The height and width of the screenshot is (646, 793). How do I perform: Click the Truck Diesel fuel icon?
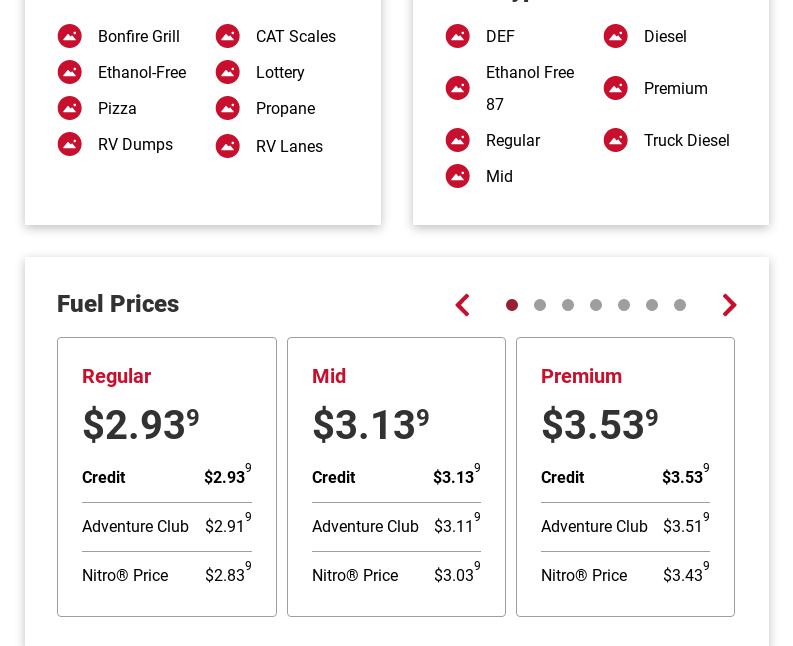pyautogui.click(x=615, y=140)
